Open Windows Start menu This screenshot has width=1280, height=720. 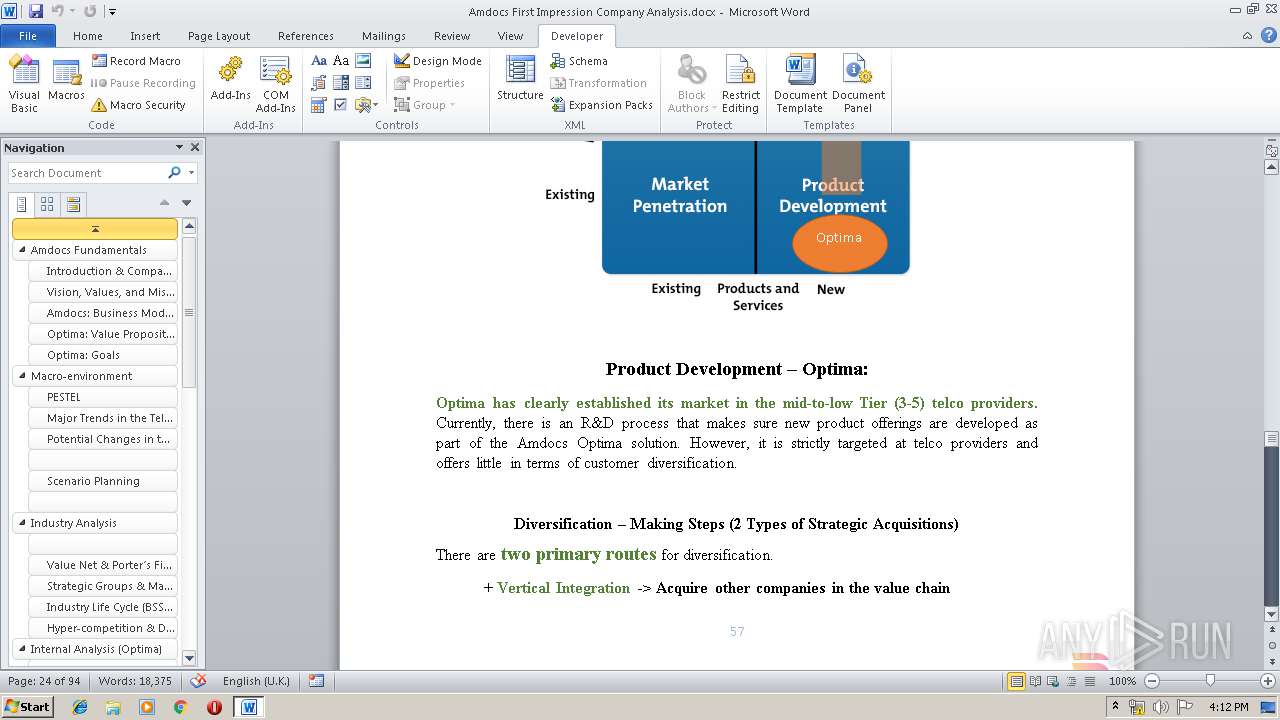click(27, 706)
